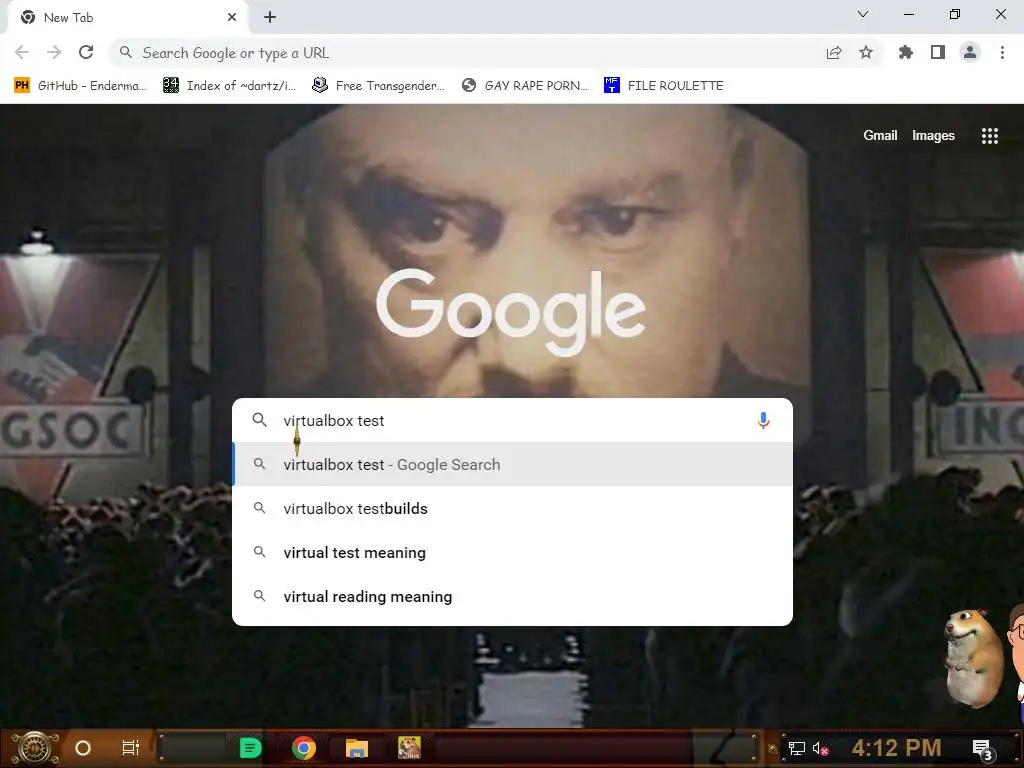
Task: Restore down the Chrome window
Action: click(955, 14)
